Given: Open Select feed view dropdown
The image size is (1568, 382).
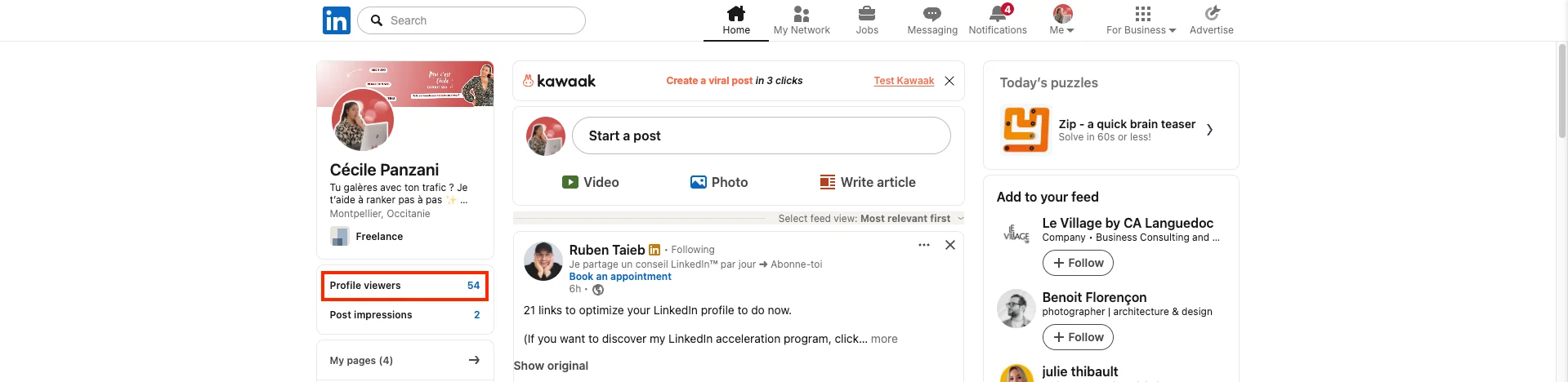Looking at the screenshot, I should [871, 219].
